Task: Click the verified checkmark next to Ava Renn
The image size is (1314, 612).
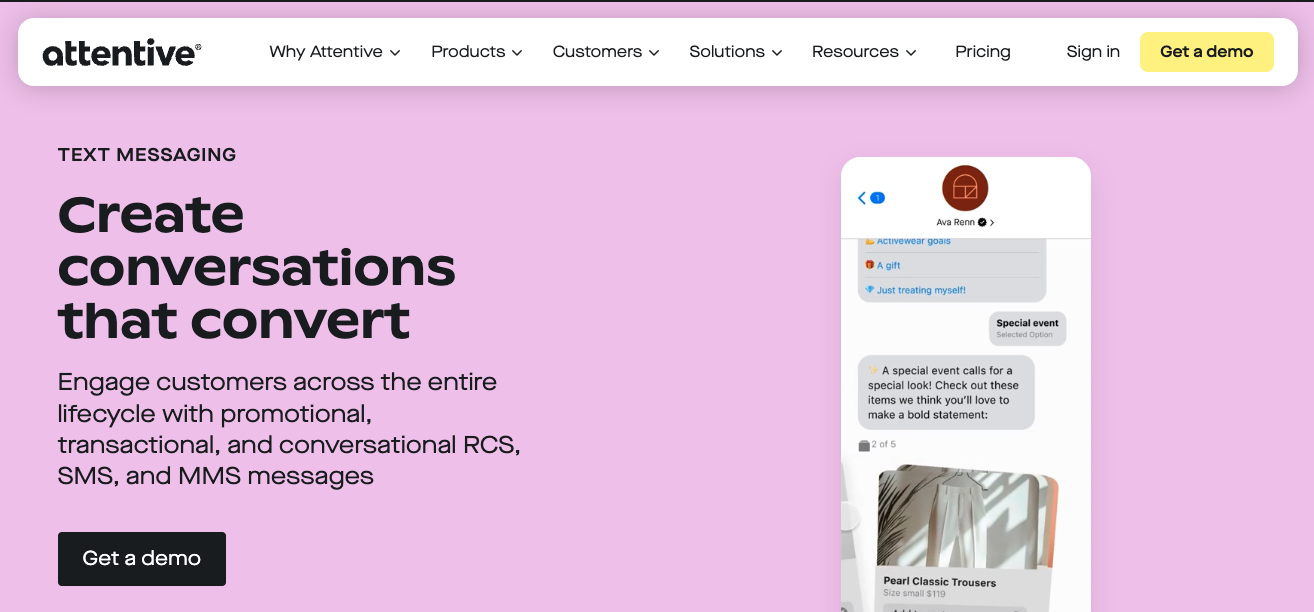Action: pyautogui.click(x=982, y=222)
